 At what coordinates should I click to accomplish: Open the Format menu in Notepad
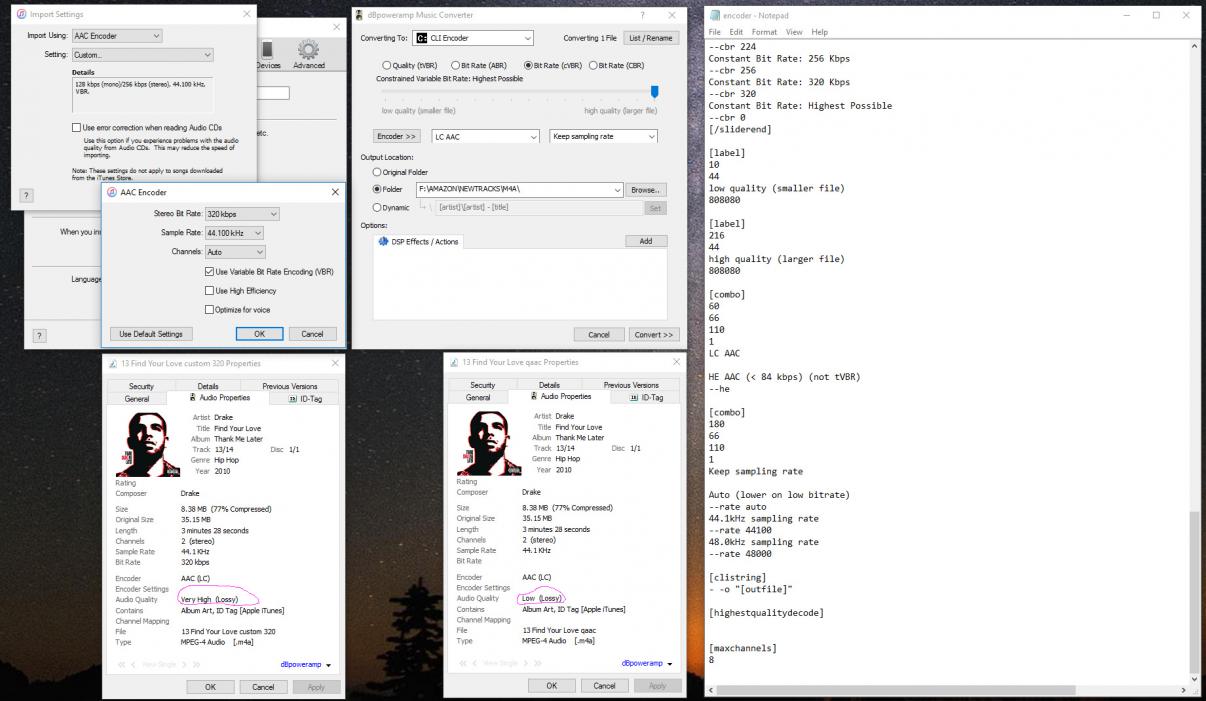[764, 32]
